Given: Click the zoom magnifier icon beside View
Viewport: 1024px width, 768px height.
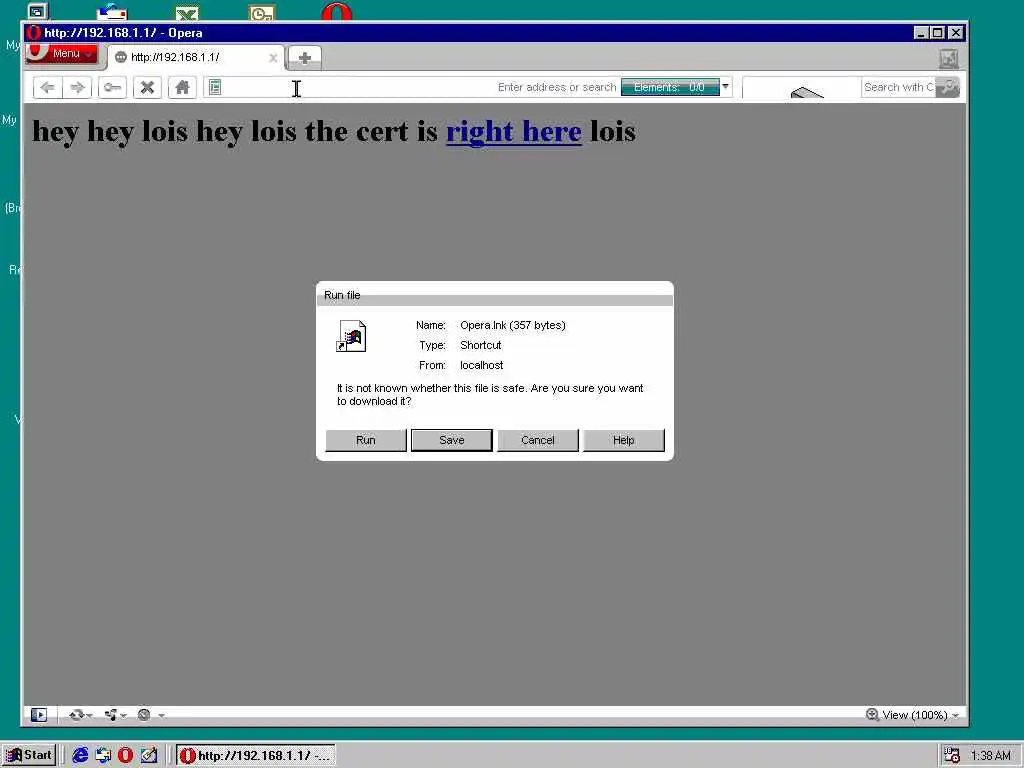Looking at the screenshot, I should (x=872, y=714).
